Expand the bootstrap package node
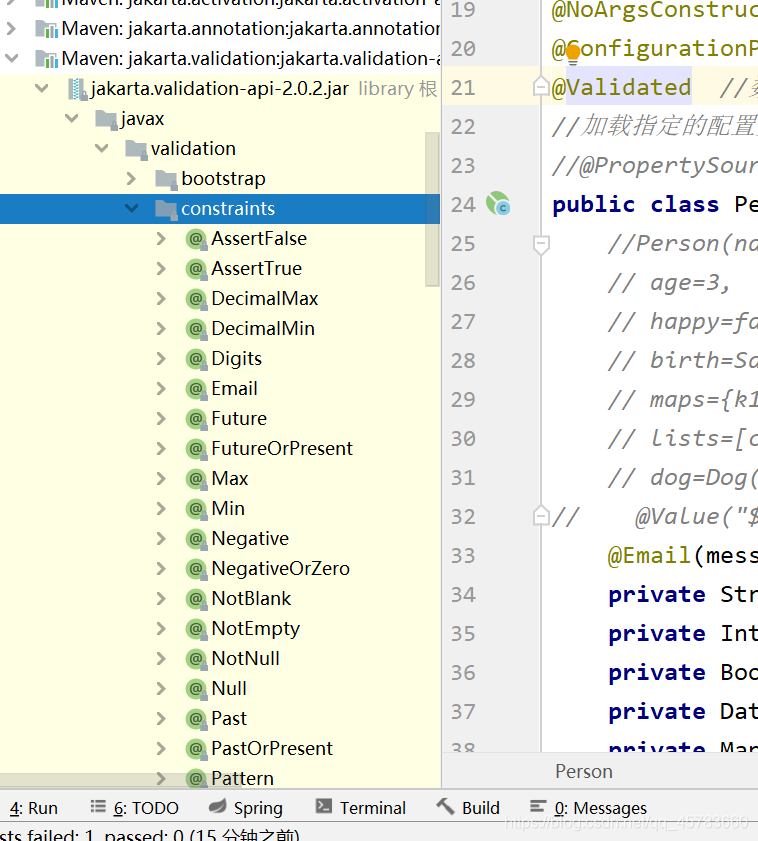Screen dimensions: 758x841 (131, 179)
